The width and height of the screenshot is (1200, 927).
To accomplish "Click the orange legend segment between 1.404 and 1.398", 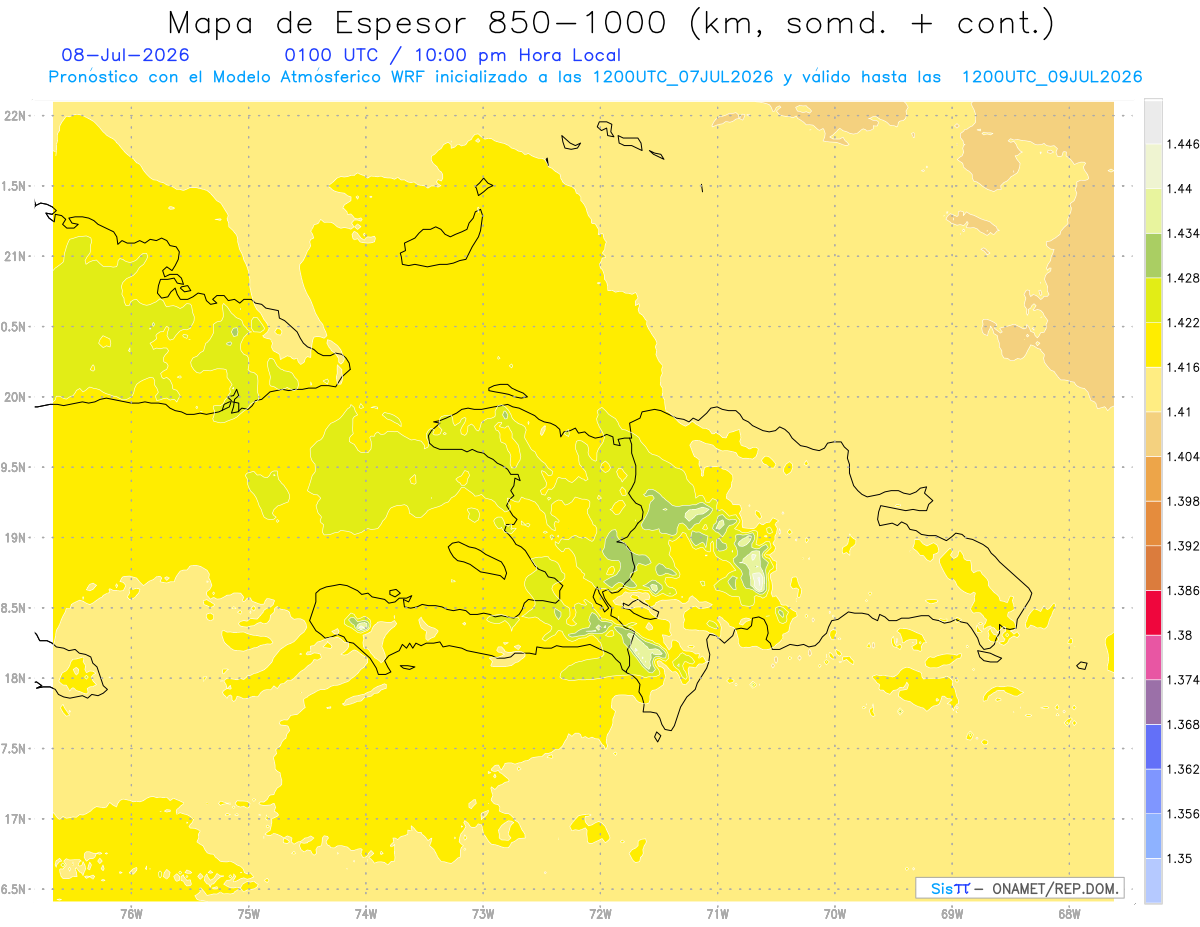I will 1153,479.
